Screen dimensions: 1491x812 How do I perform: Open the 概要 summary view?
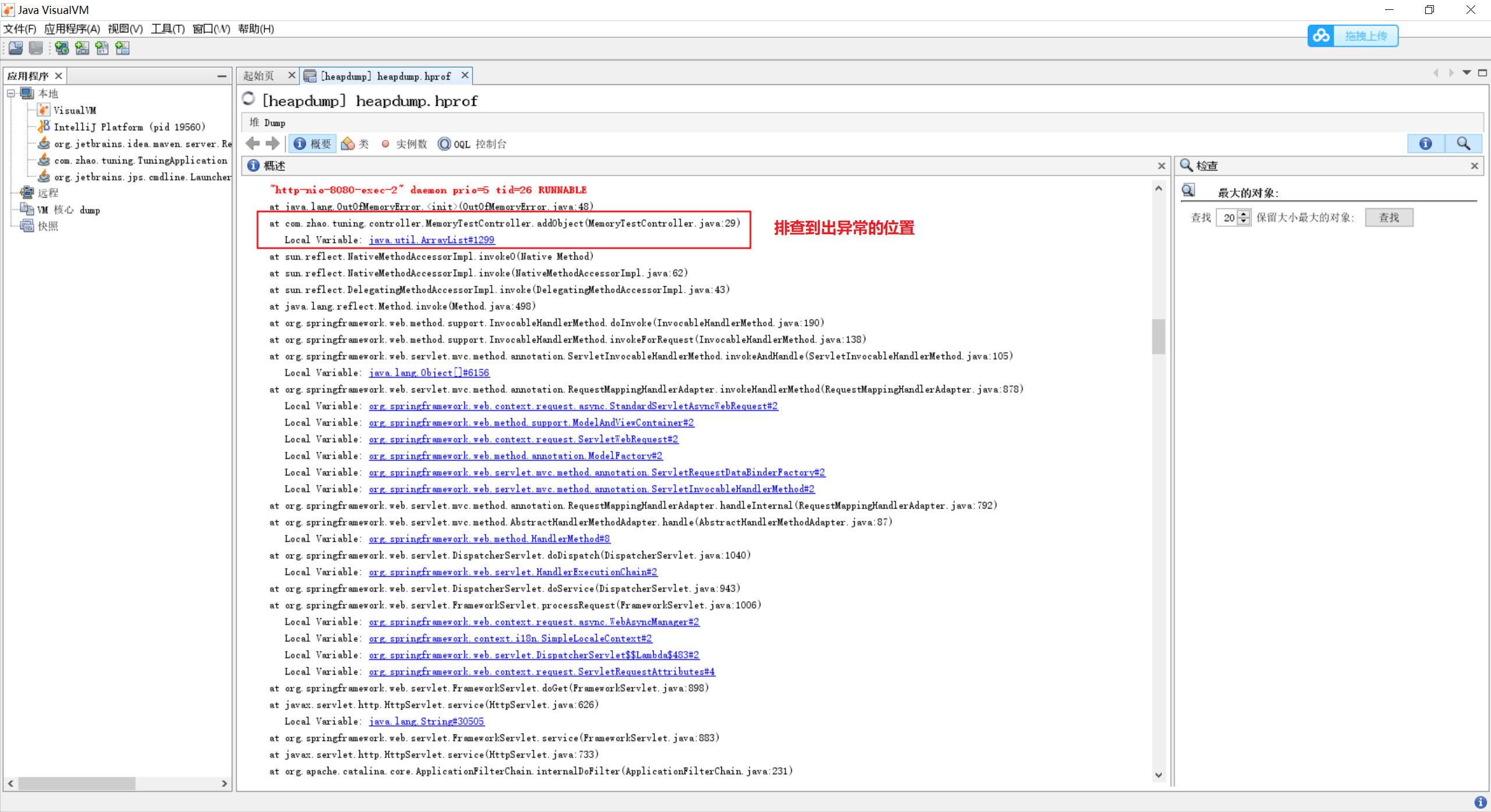(313, 144)
